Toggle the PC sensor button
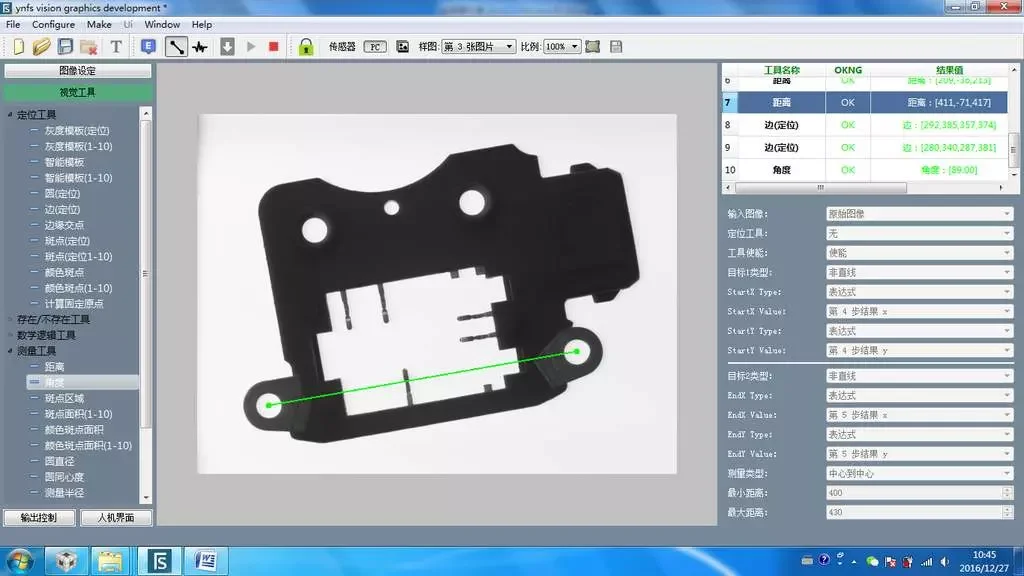1024x576 pixels. (375, 46)
